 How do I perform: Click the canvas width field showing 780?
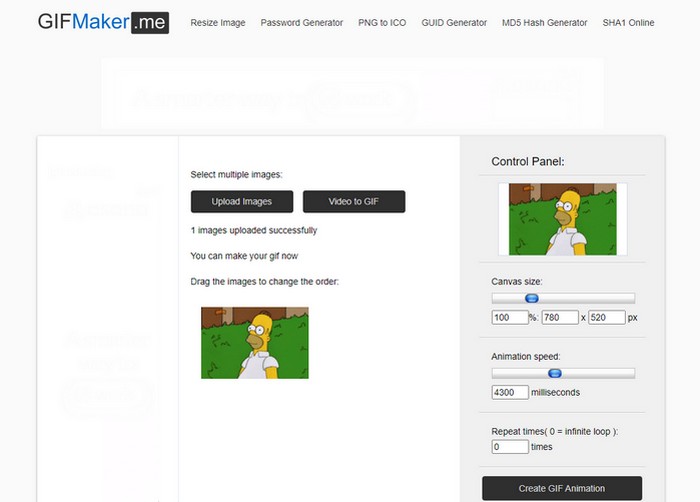click(560, 318)
